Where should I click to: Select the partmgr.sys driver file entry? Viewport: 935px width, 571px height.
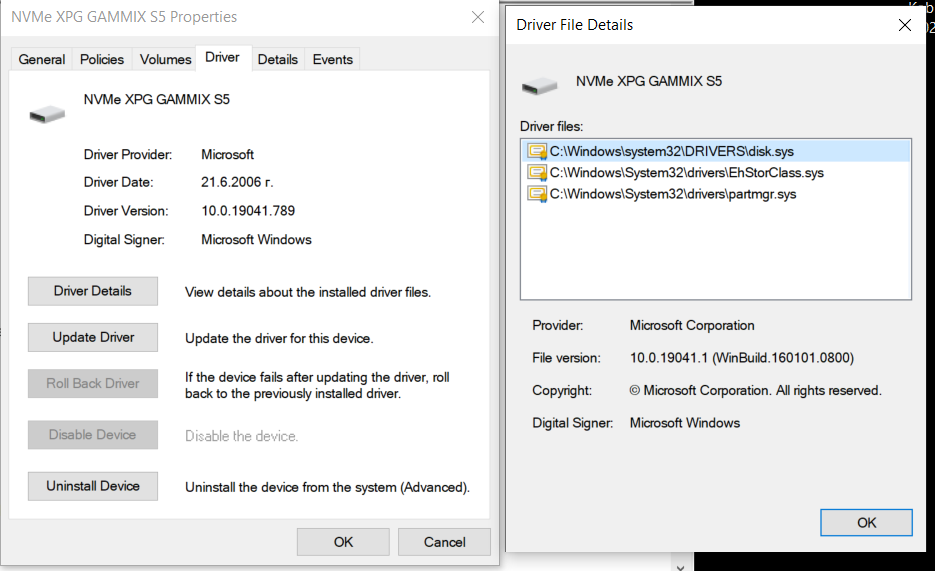[x=673, y=194]
